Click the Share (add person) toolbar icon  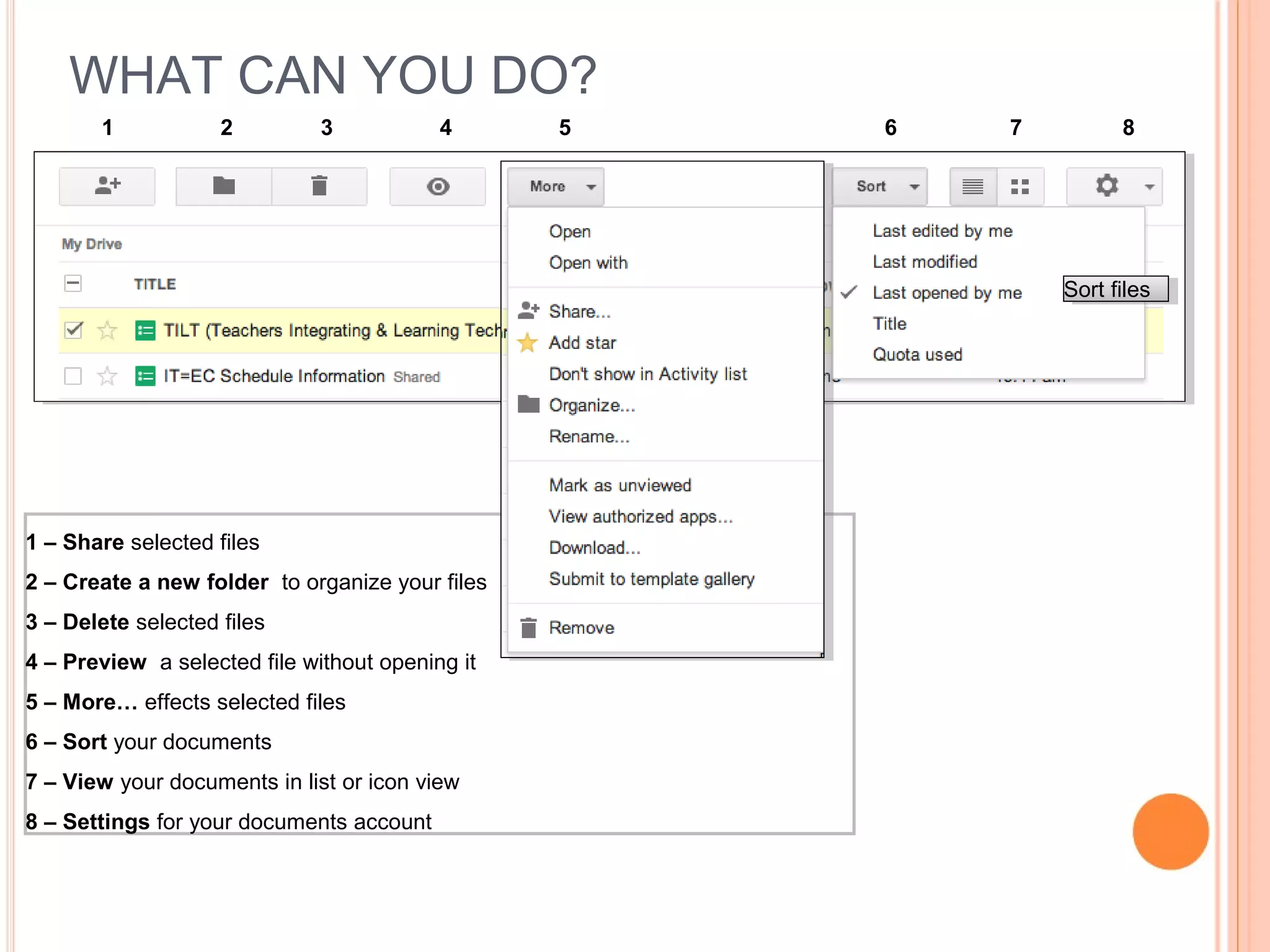point(107,186)
